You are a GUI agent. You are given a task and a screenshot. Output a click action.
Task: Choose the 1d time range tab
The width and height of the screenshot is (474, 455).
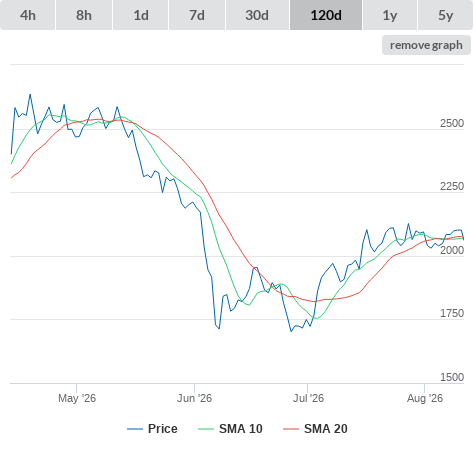tap(141, 15)
